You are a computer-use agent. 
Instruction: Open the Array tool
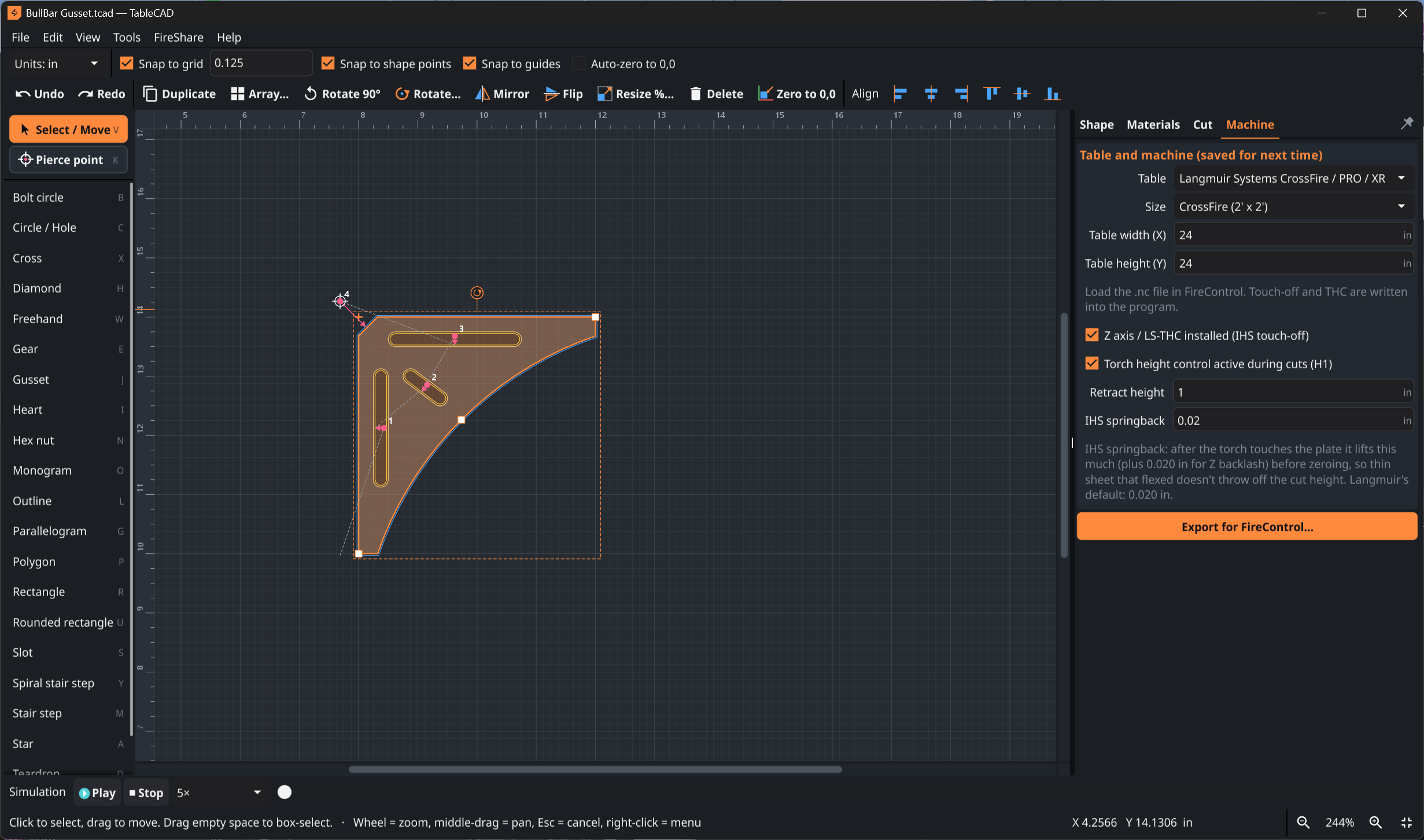(259, 94)
